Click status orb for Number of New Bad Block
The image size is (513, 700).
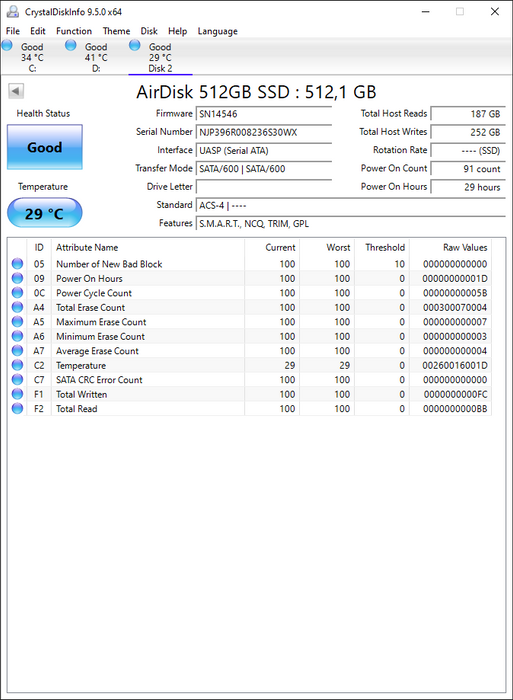pos(17,264)
